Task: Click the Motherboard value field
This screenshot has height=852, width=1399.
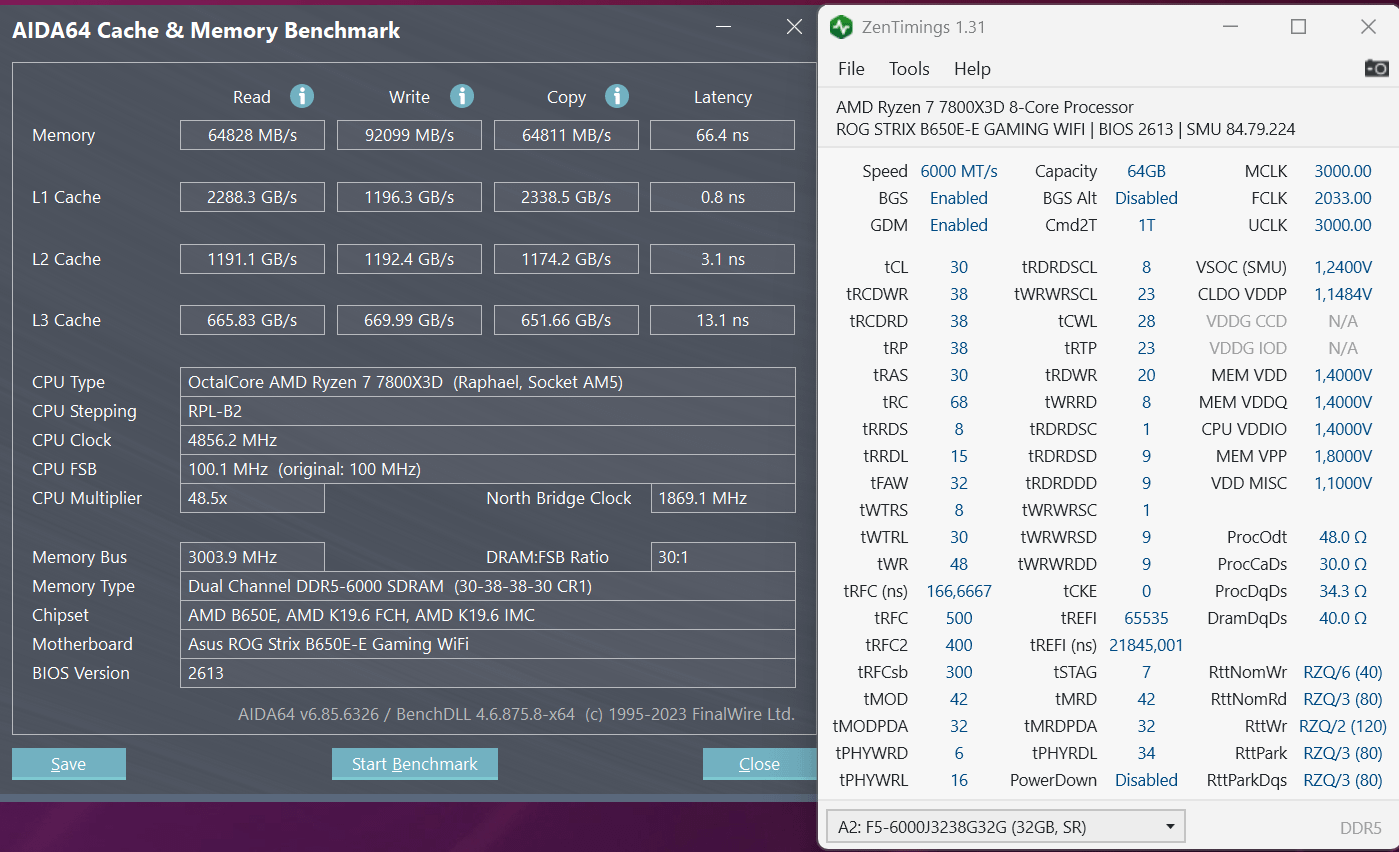Action: [x=488, y=644]
